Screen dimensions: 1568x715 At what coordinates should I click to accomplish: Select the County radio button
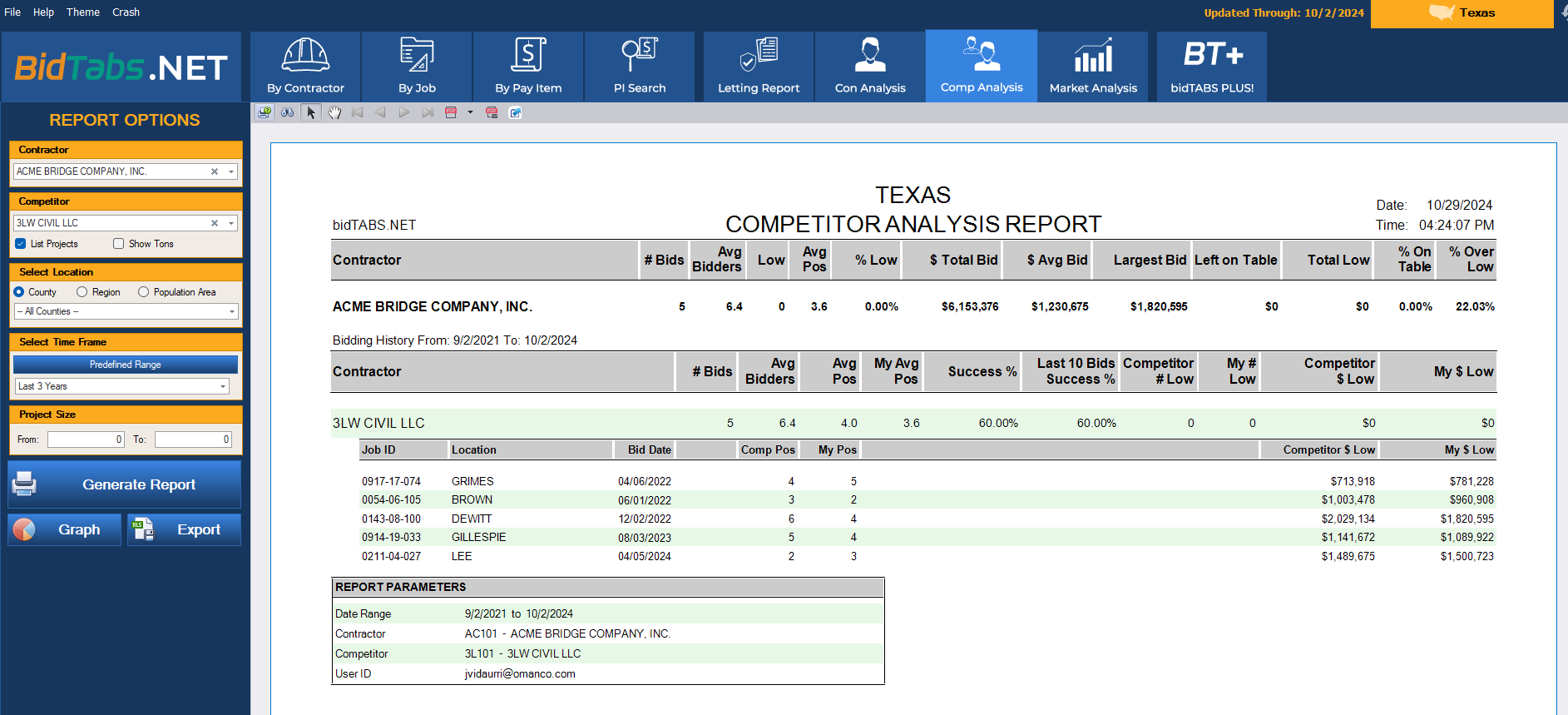point(18,292)
